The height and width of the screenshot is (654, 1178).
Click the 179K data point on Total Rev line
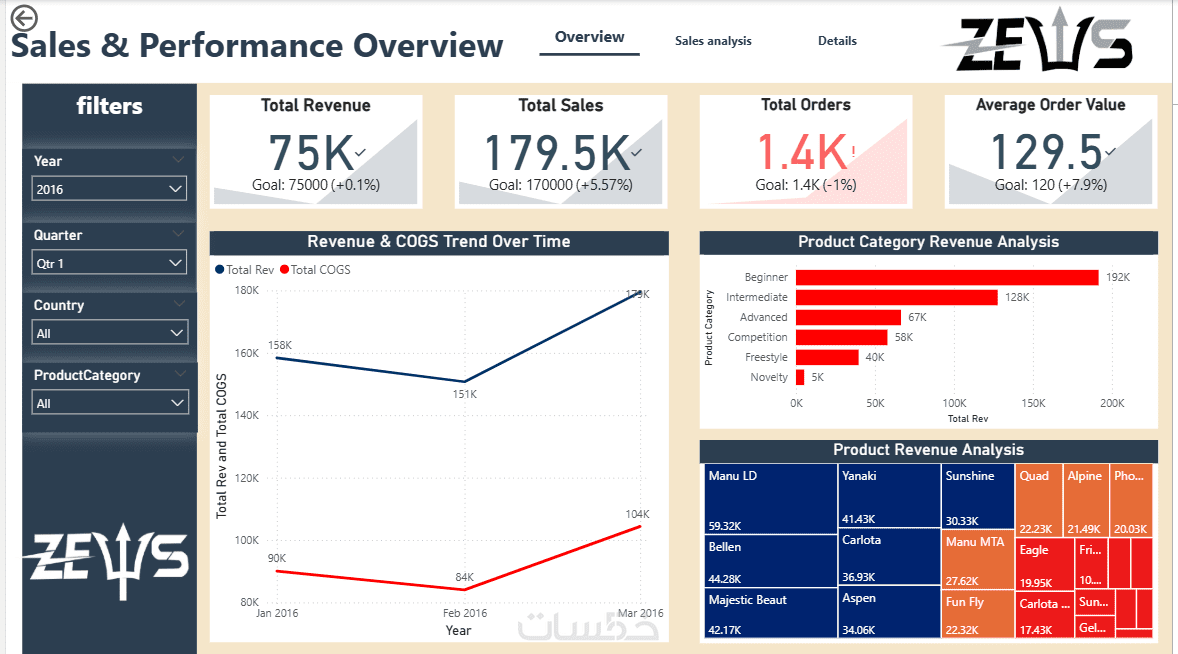[x=641, y=294]
